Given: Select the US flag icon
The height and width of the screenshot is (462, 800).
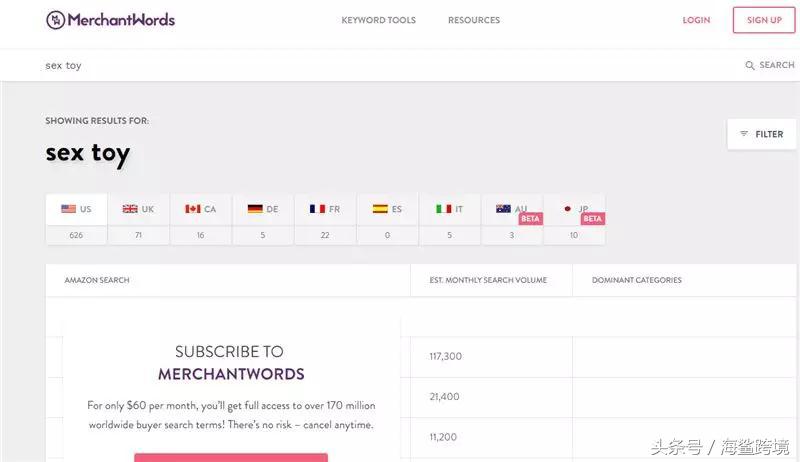Looking at the screenshot, I should tap(68, 209).
